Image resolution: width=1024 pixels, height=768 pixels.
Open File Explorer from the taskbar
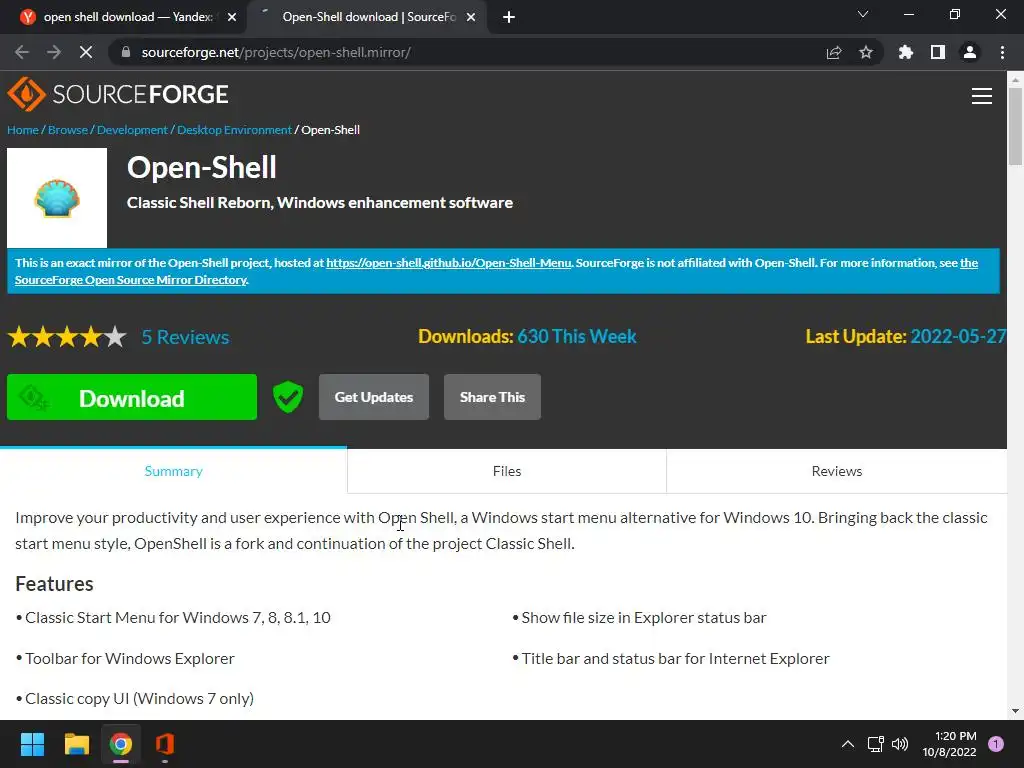[x=76, y=744]
